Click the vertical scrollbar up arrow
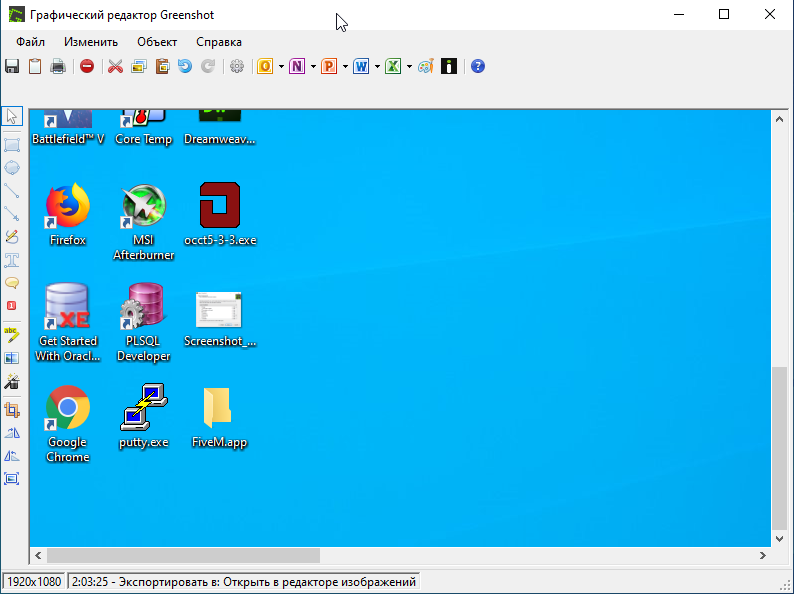The width and height of the screenshot is (794, 594). (x=779, y=120)
